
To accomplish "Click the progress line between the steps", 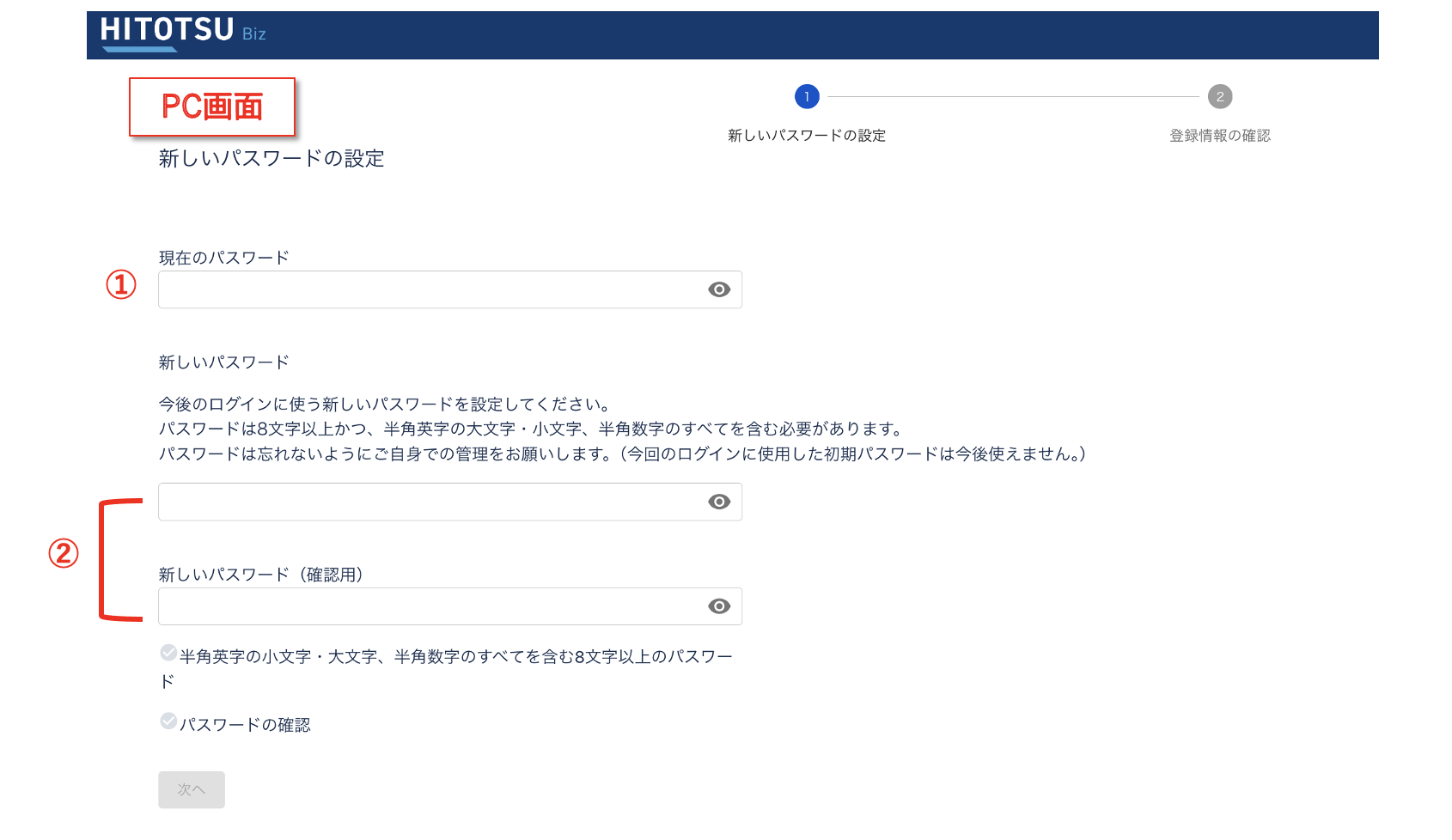I will click(1013, 96).
